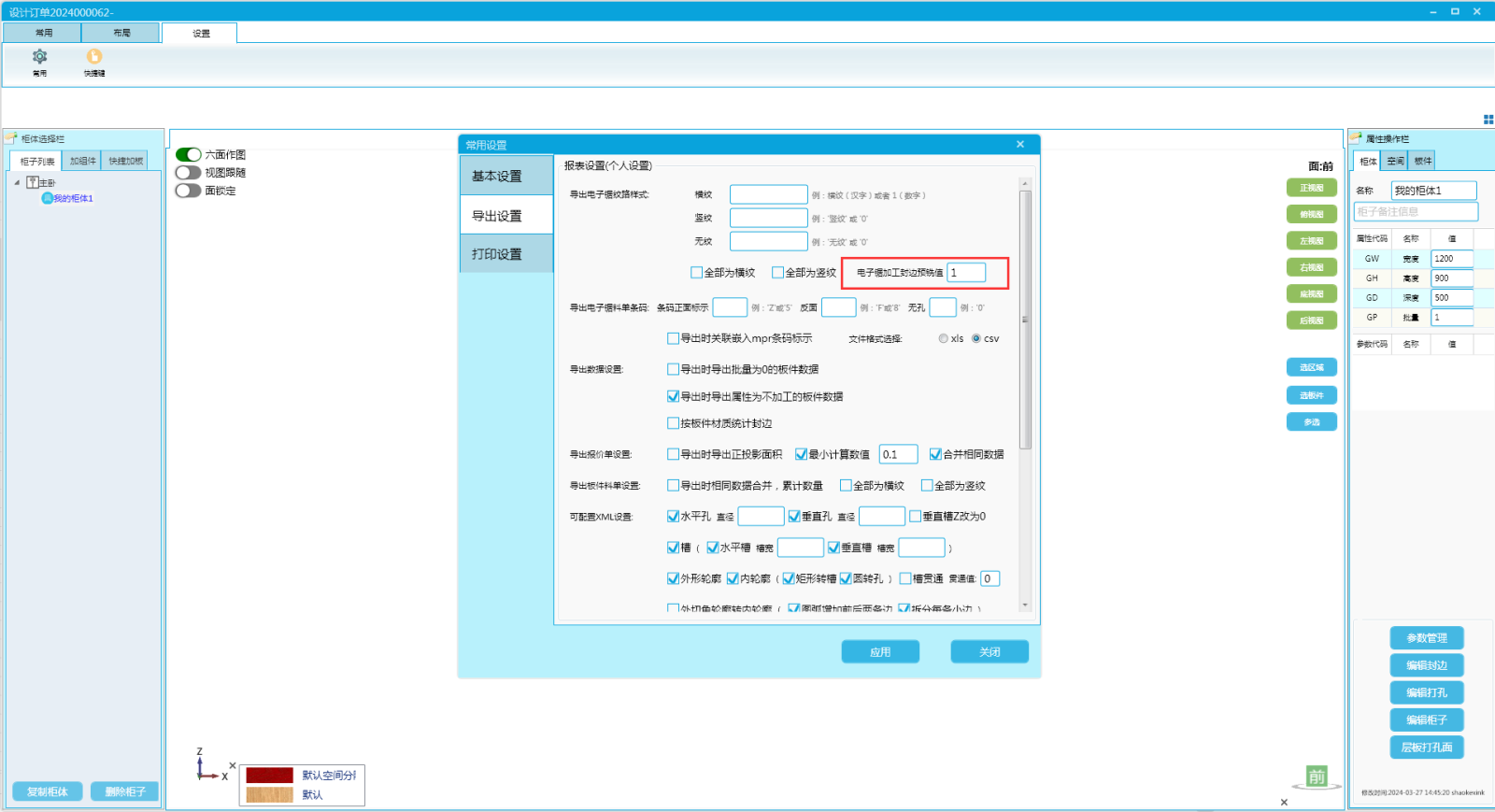Image resolution: width=1495 pixels, height=812 pixels.
Task: Check 导出时相同数据合并，累计数量
Action: coord(673,485)
